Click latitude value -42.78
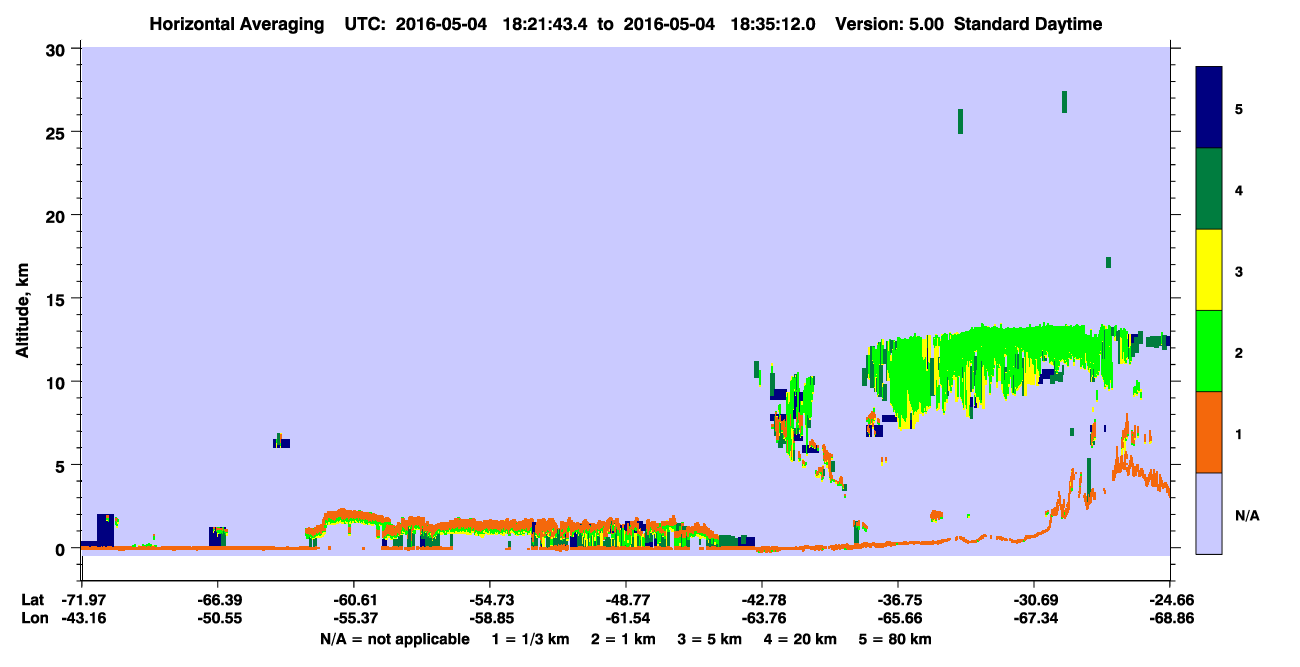The width and height of the screenshot is (1300, 667). click(762, 600)
